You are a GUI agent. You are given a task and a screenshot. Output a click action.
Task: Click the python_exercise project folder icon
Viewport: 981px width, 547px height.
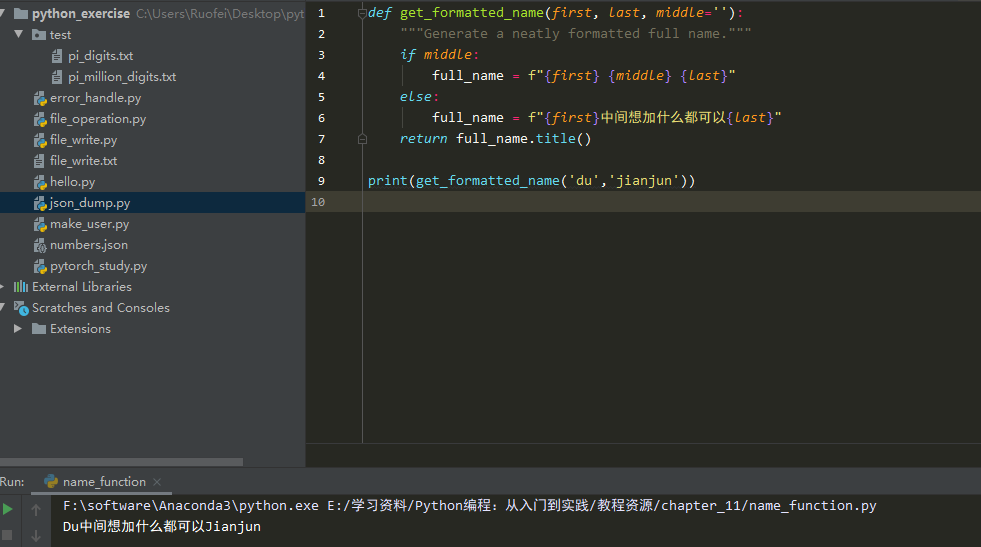pos(21,13)
